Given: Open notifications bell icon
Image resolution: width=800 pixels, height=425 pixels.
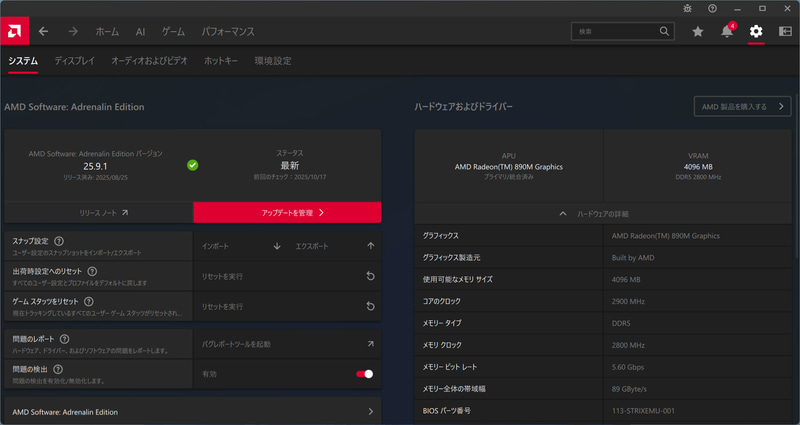Looking at the screenshot, I should (x=727, y=31).
